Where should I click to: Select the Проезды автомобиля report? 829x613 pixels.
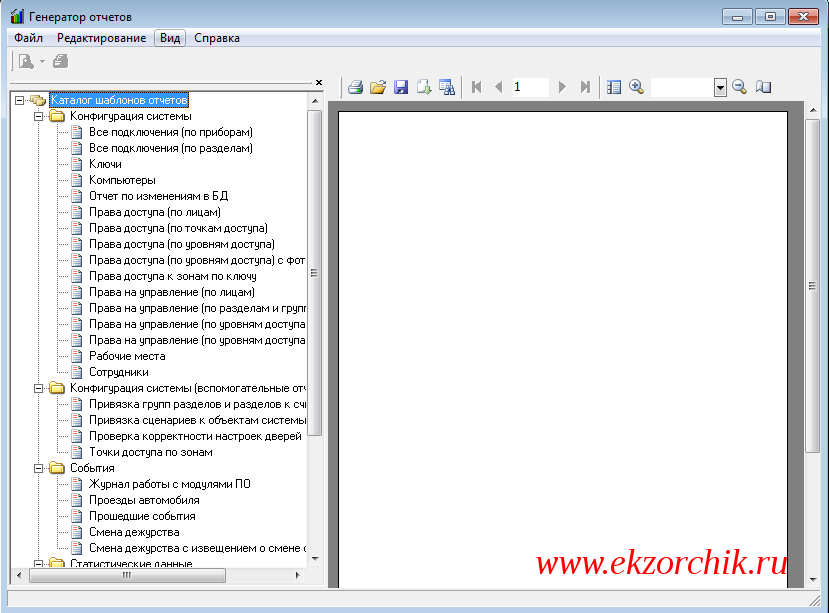pyautogui.click(x=144, y=500)
